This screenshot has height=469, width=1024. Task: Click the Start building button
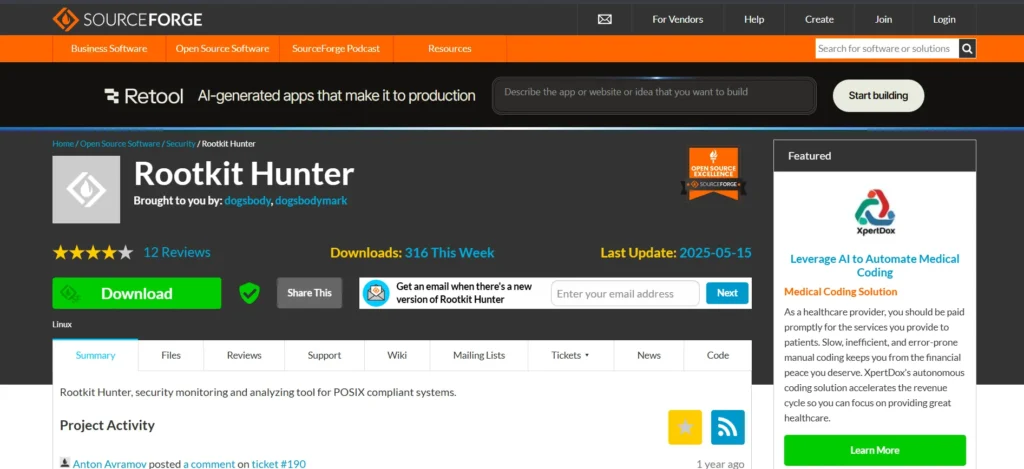tap(878, 96)
